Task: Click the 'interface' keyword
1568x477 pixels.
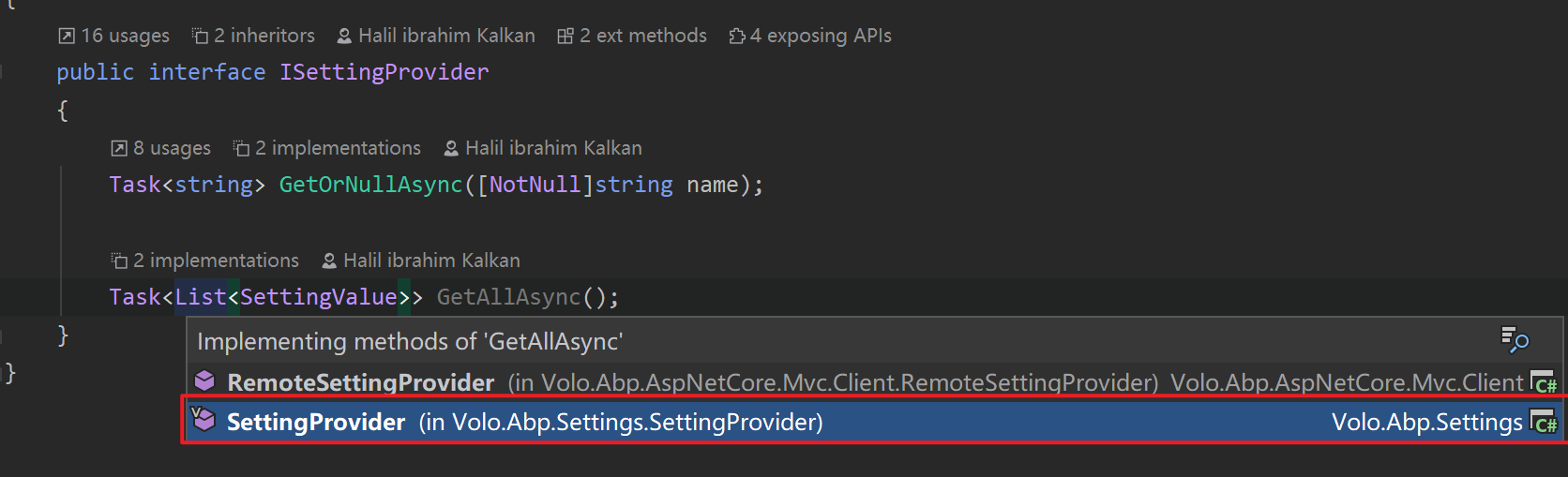Action: click(x=207, y=72)
